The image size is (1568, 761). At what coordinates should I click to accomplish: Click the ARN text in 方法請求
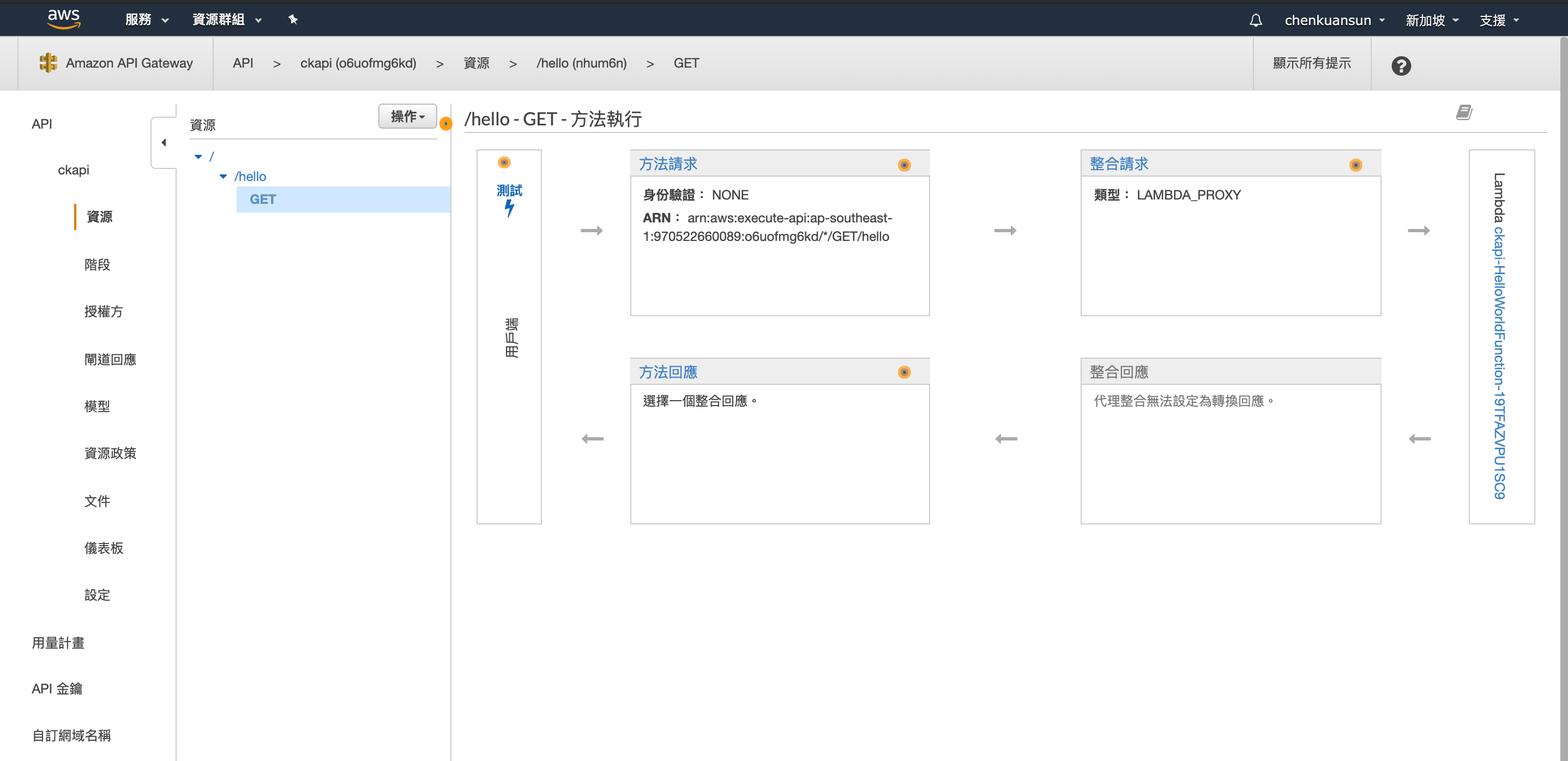coord(767,227)
